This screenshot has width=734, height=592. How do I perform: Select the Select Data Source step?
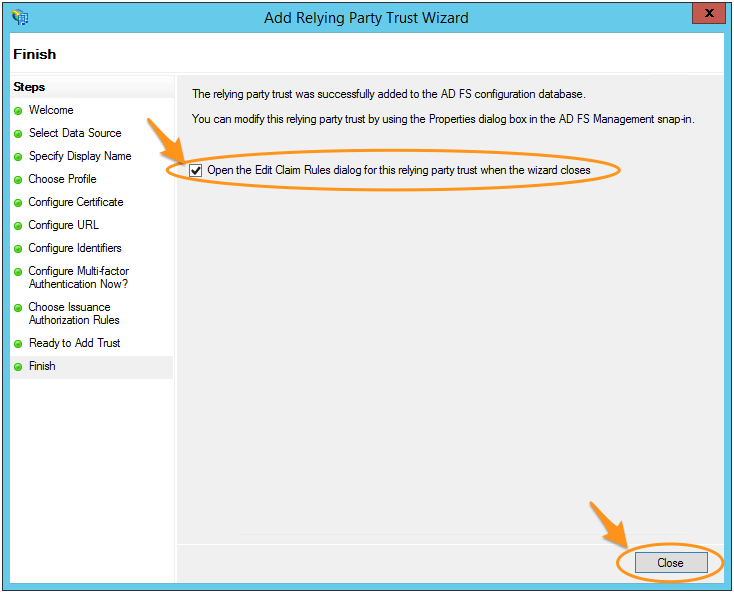75,133
